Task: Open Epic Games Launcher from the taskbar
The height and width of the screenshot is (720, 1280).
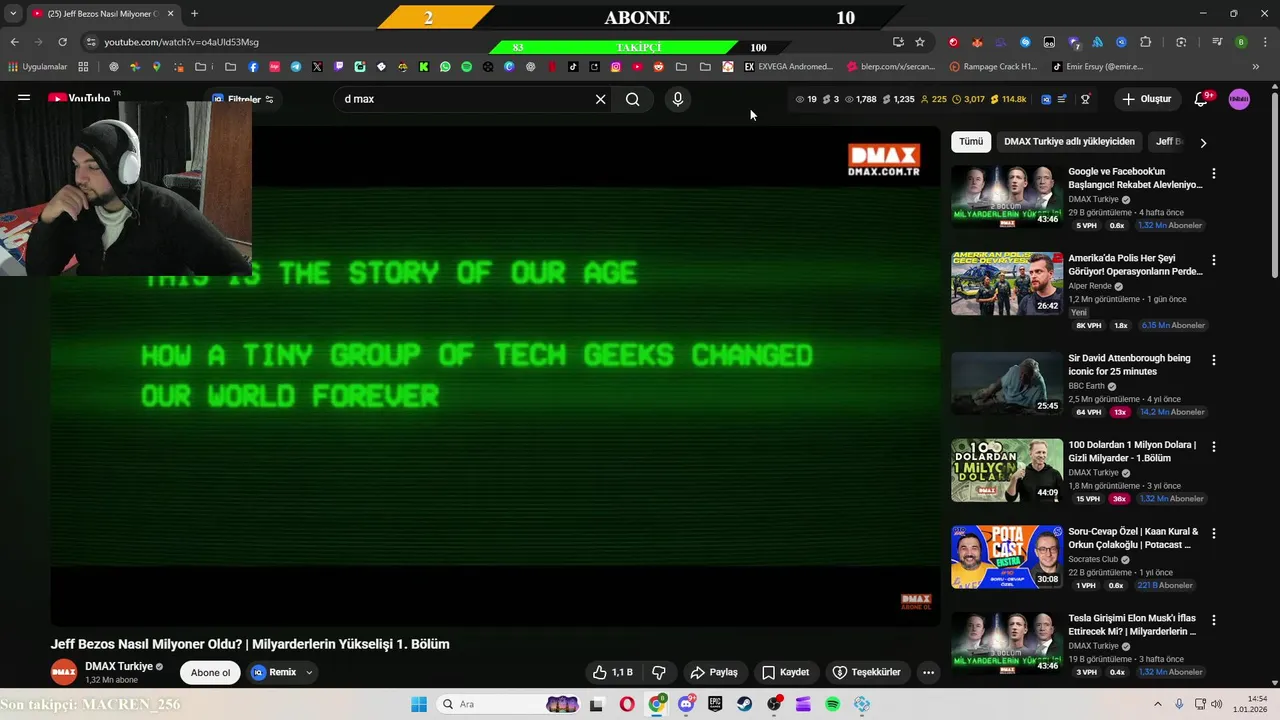Action: point(715,704)
